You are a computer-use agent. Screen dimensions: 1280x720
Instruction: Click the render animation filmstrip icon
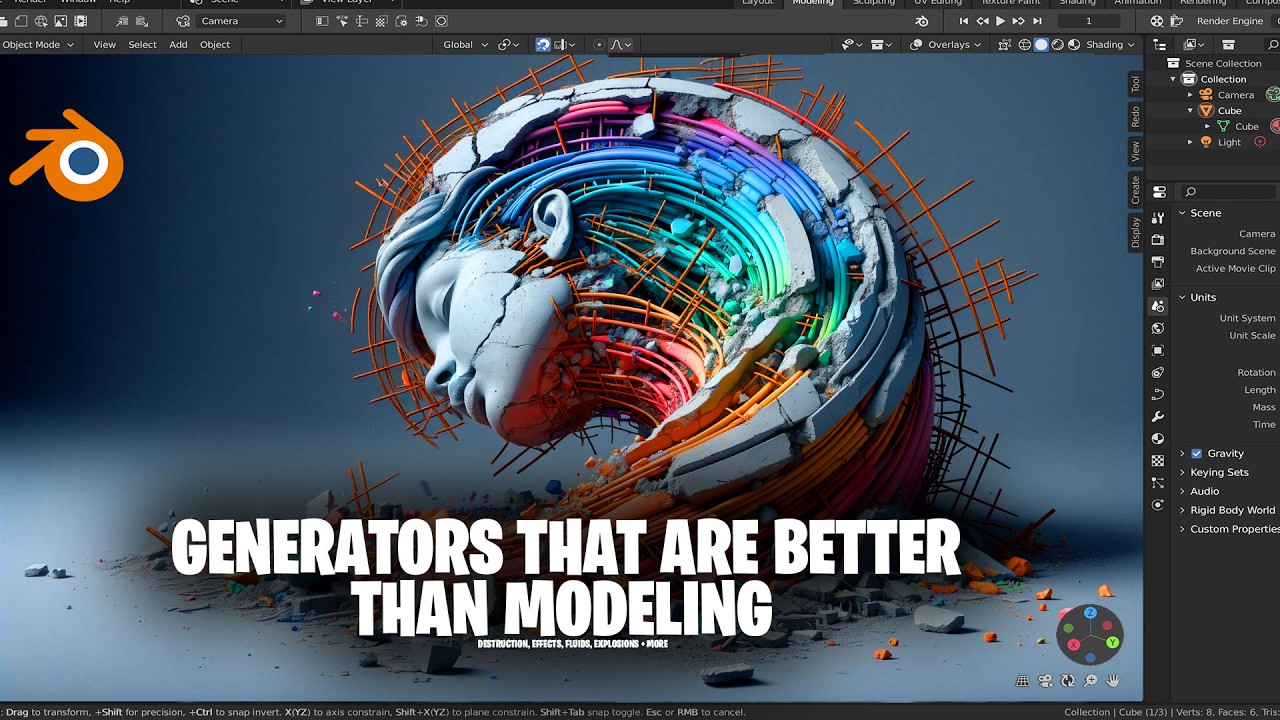click(x=81, y=21)
